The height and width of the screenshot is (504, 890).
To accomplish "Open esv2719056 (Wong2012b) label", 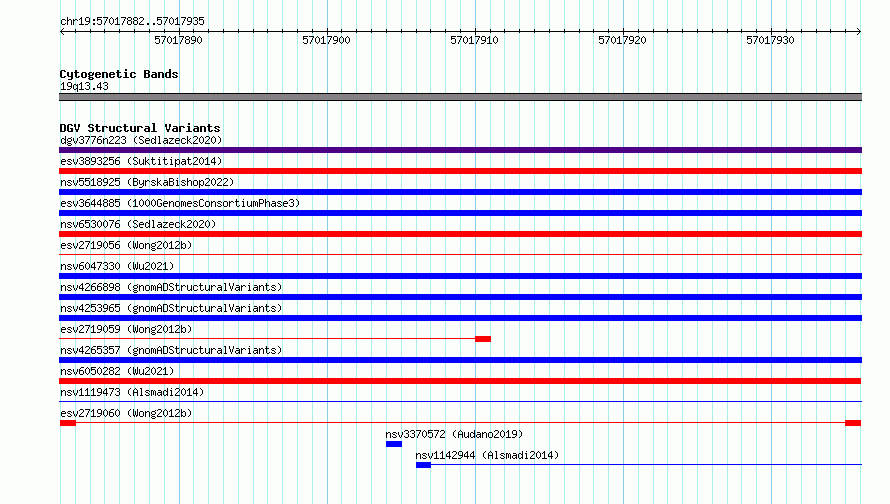I will (126, 245).
